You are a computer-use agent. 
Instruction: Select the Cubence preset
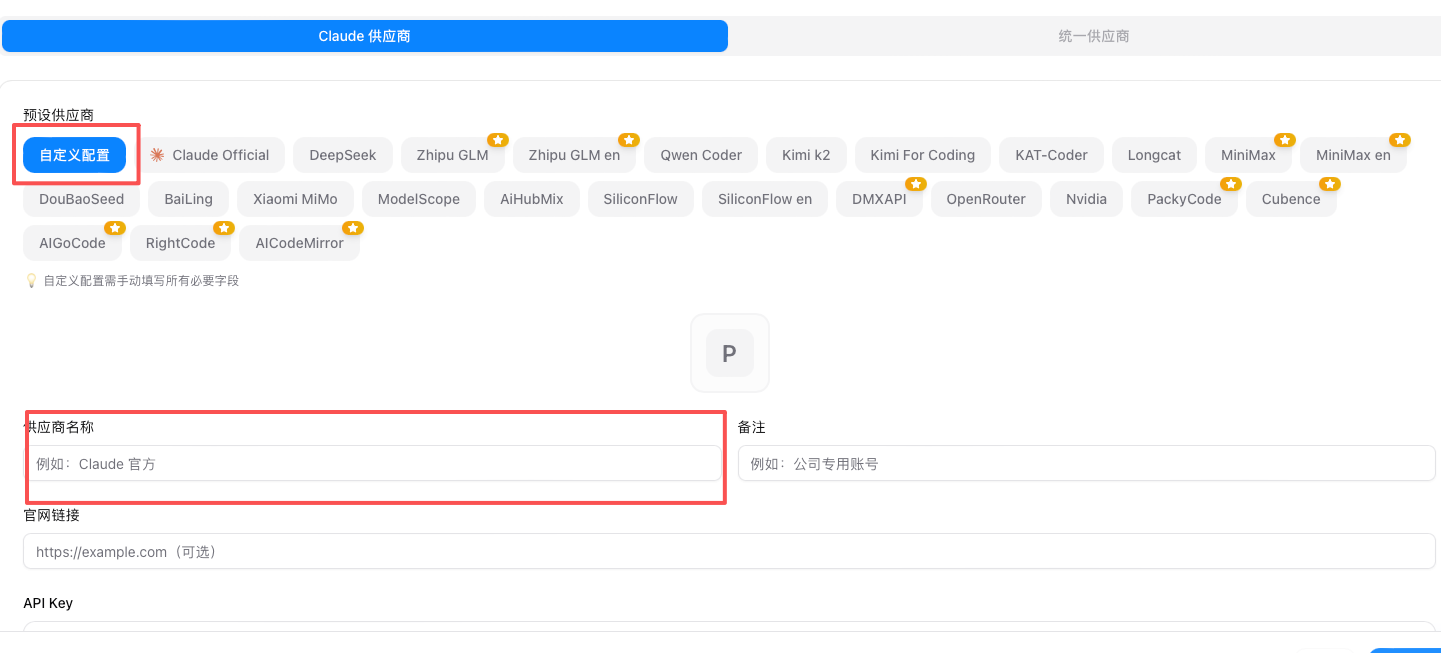point(1291,199)
